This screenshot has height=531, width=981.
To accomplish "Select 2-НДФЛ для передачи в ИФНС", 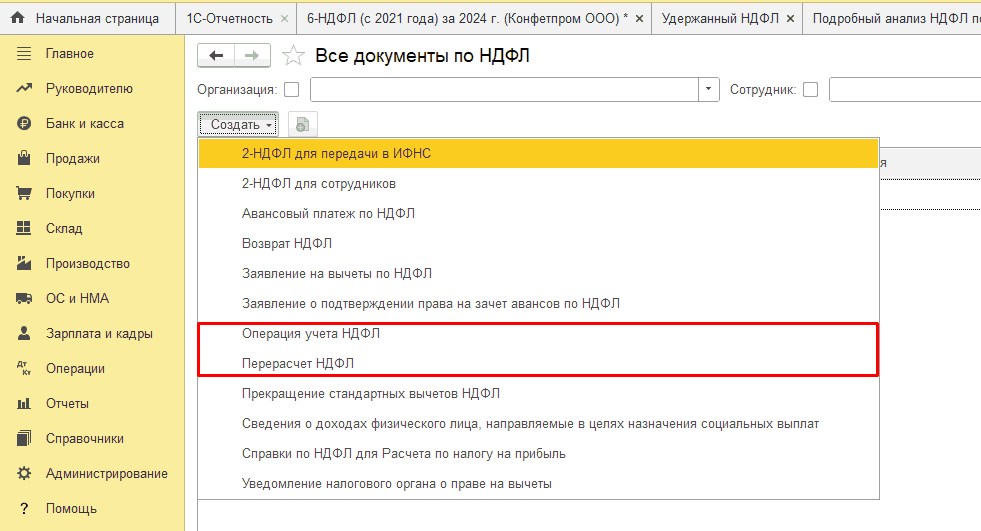I will coord(539,153).
